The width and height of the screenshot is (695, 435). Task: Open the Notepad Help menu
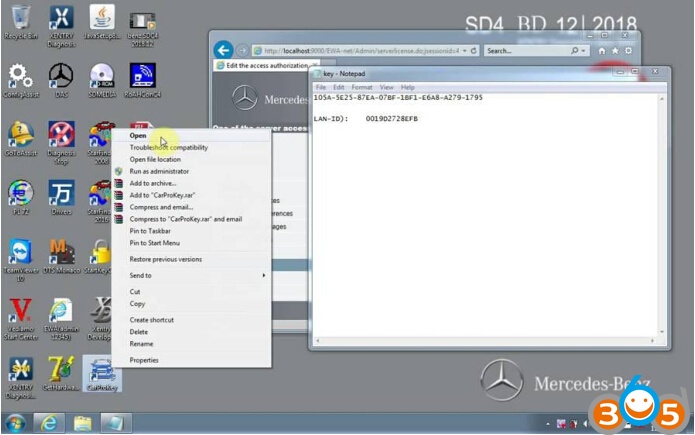tap(407, 87)
